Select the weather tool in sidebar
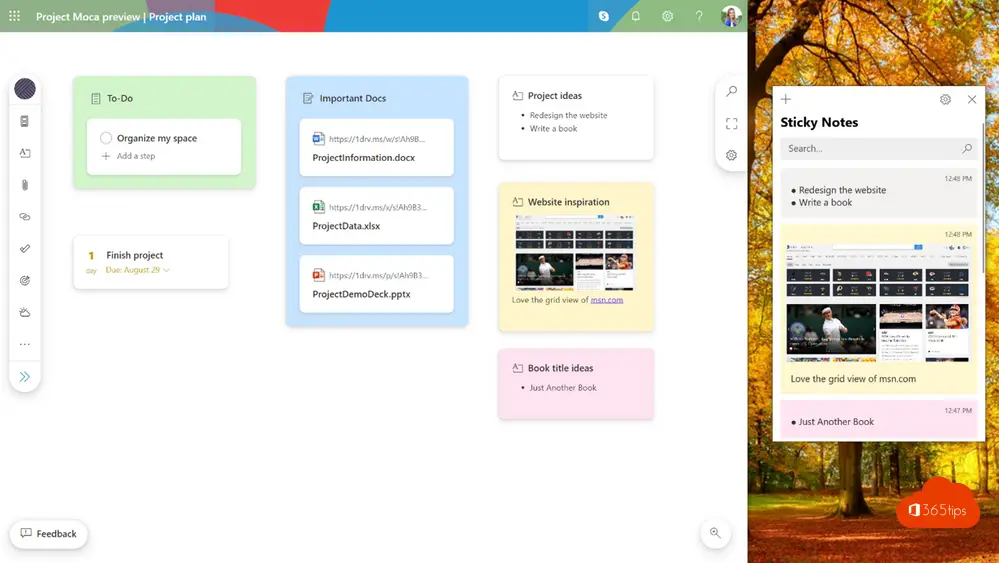This screenshot has width=999, height=563. point(25,312)
